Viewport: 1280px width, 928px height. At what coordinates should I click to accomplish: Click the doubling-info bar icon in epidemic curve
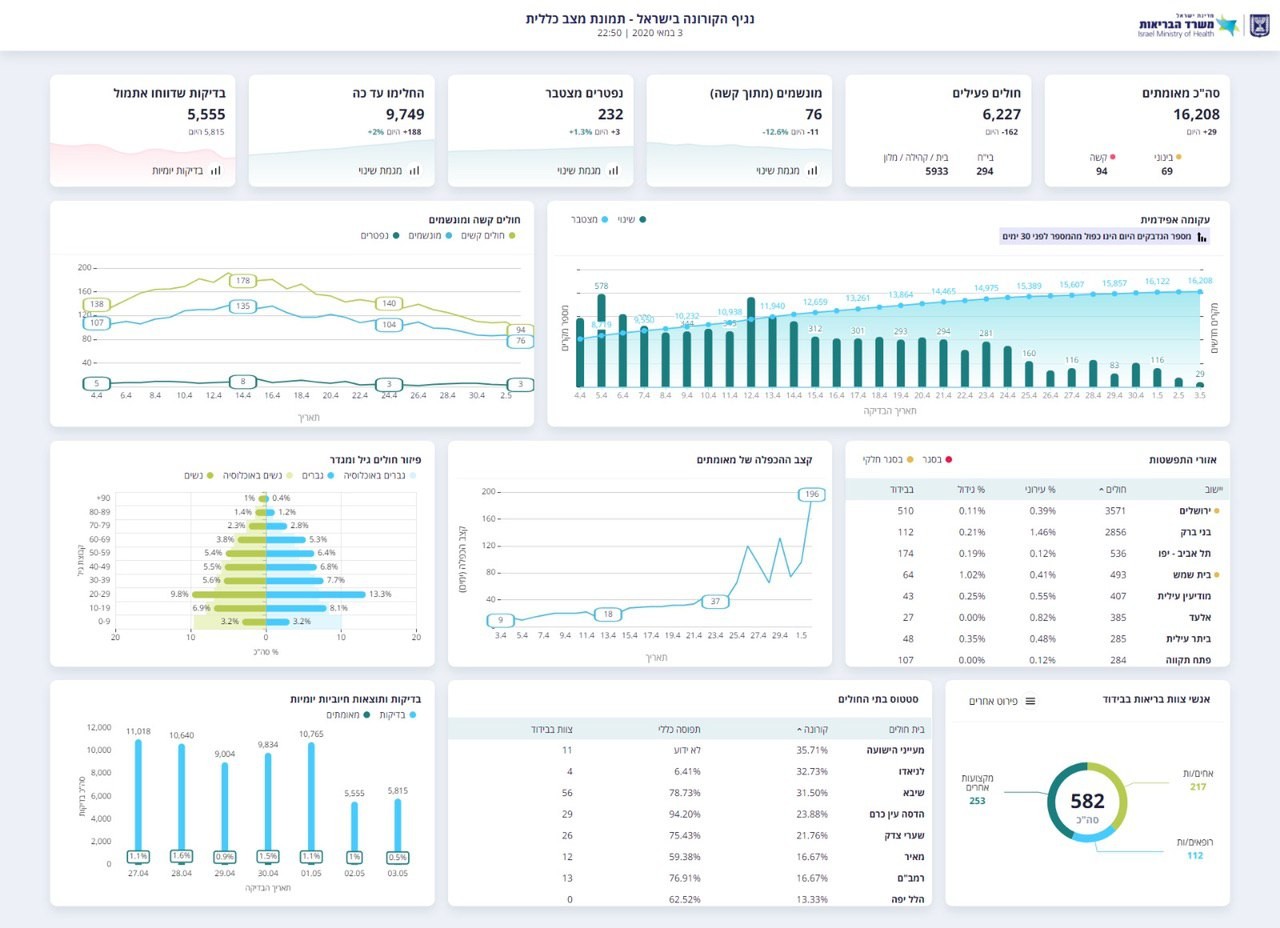pos(1203,237)
